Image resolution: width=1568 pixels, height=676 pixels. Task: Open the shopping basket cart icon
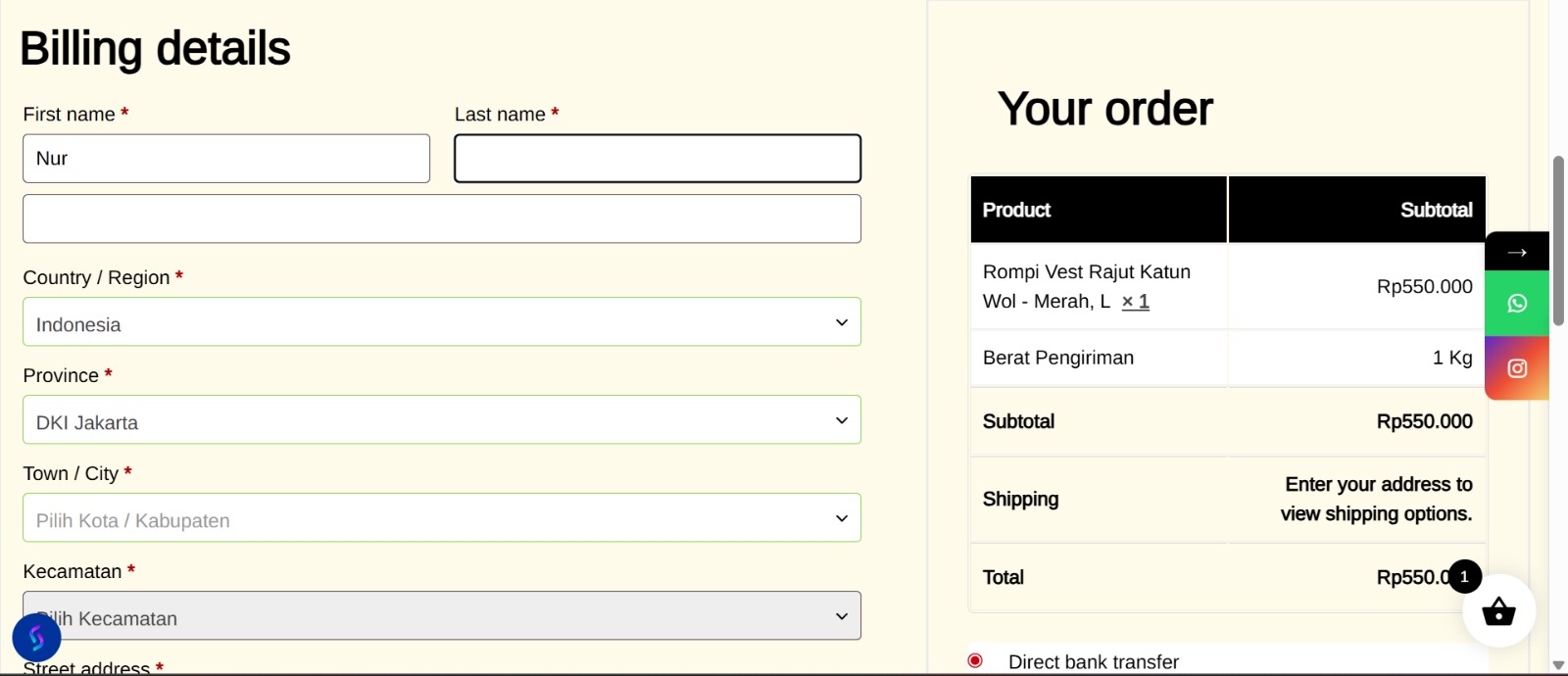point(1498,613)
